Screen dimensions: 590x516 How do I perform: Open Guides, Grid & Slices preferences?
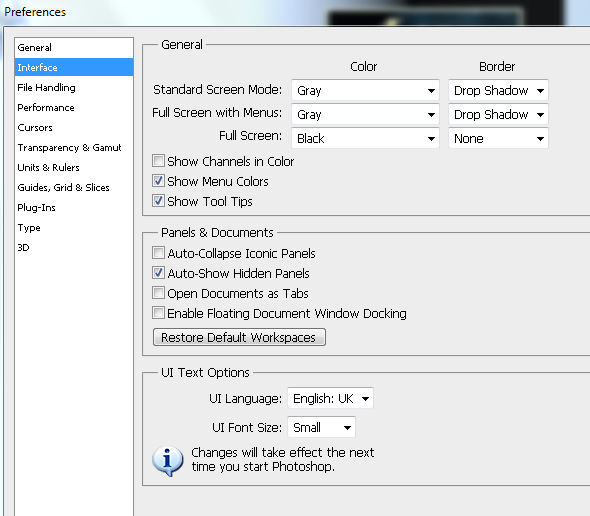tap(74, 187)
